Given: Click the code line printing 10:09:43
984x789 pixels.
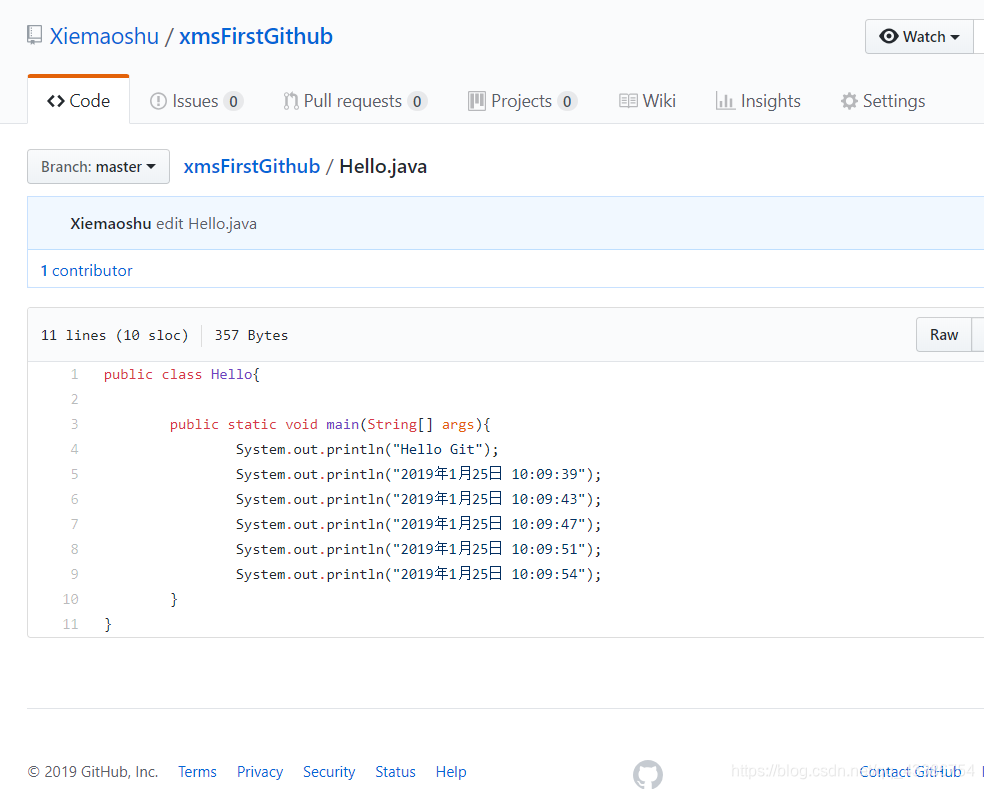Looking at the screenshot, I should [419, 499].
